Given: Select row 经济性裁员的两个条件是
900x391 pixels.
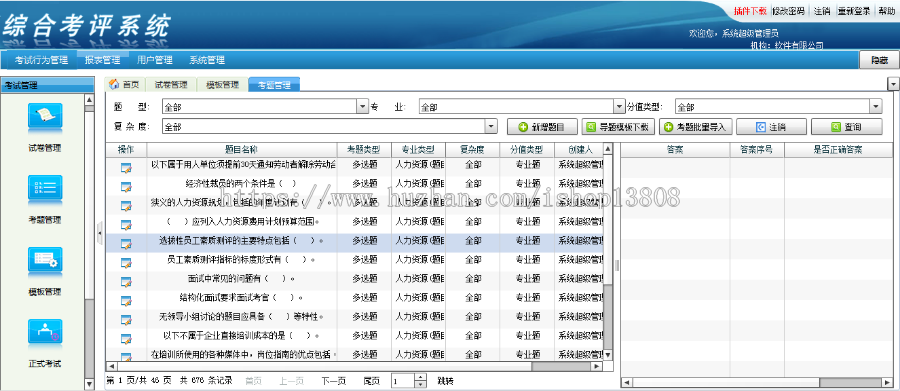Looking at the screenshot, I should (x=354, y=186).
